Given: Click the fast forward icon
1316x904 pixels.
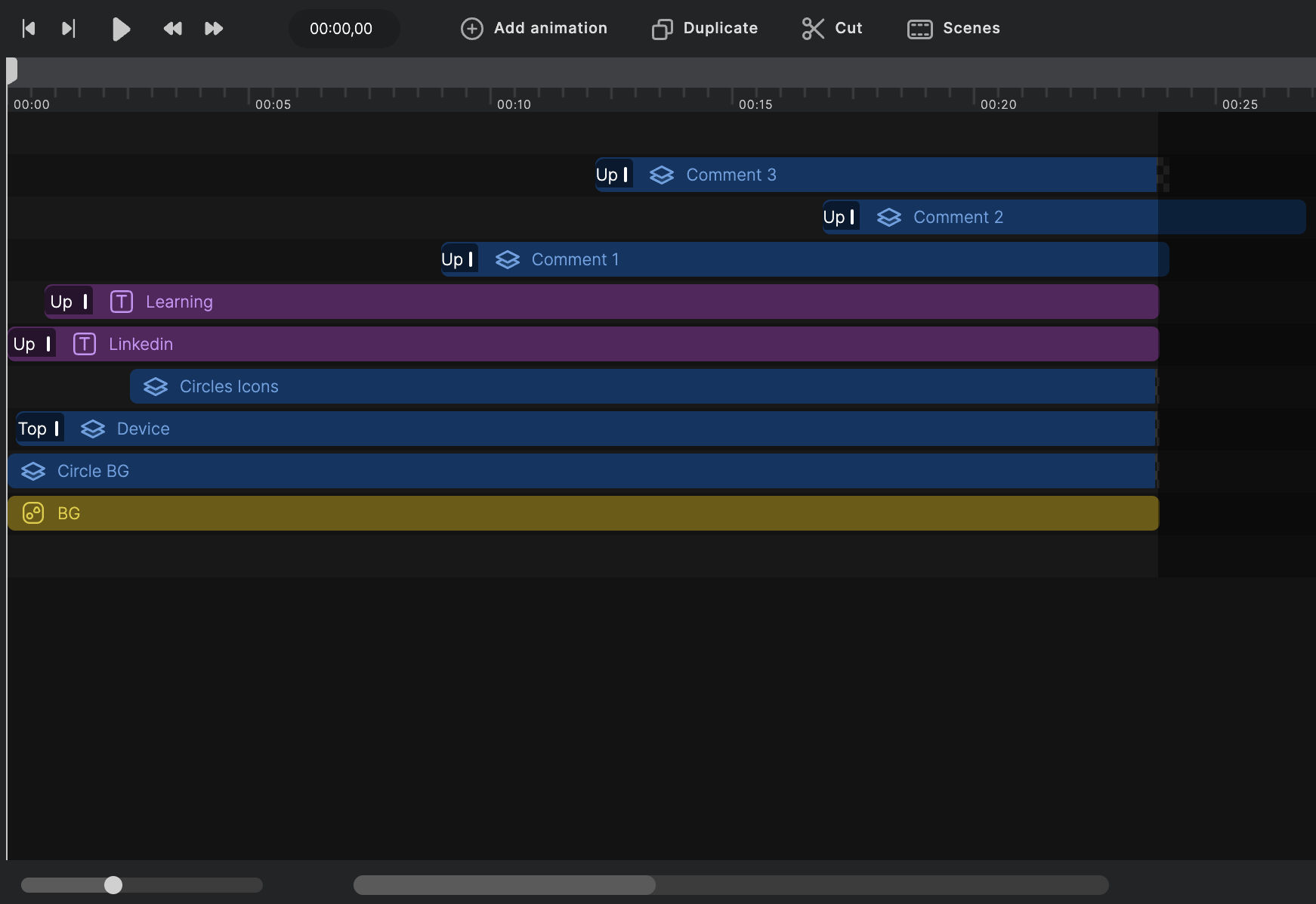Looking at the screenshot, I should coord(214,29).
